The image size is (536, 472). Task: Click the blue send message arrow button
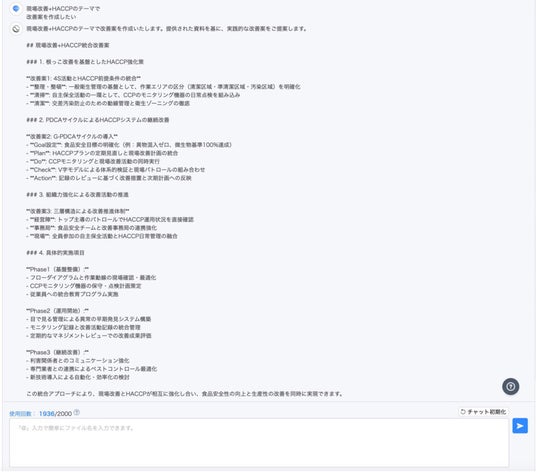(x=520, y=426)
